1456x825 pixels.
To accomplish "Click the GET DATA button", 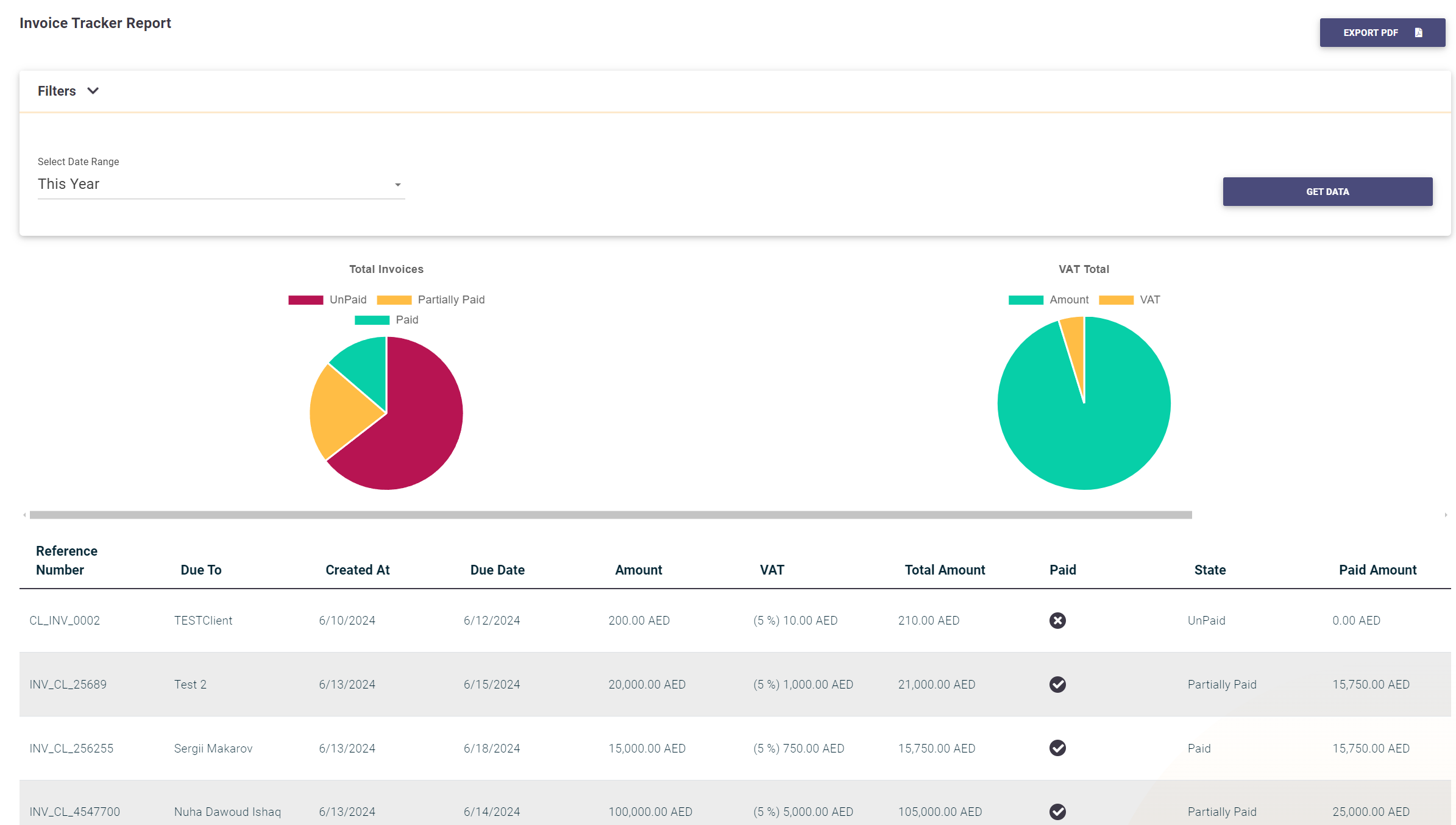I will coord(1327,191).
